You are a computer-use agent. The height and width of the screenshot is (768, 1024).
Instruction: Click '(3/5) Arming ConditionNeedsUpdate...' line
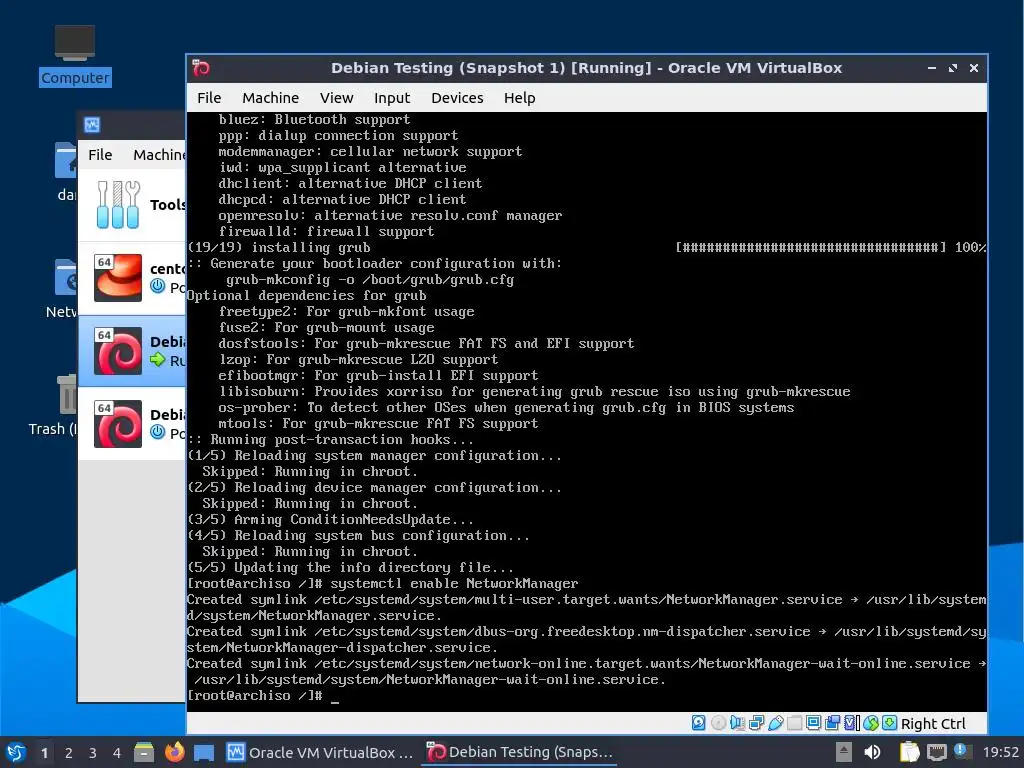pos(330,519)
